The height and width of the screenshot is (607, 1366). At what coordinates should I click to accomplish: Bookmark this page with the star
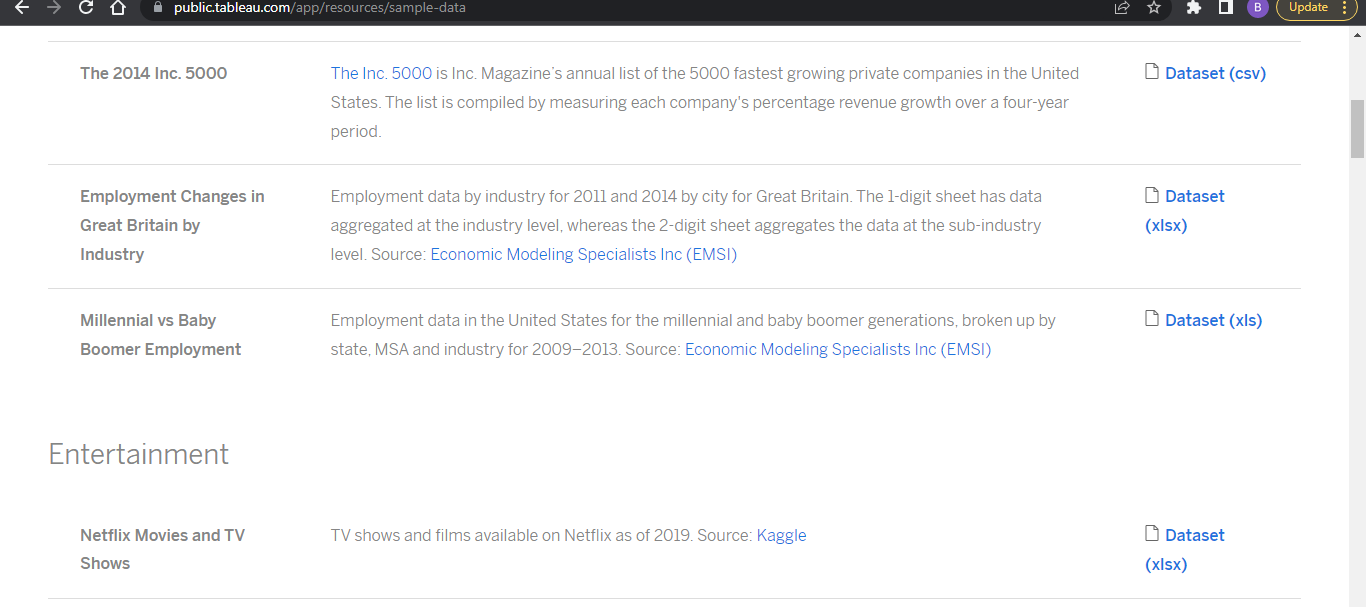coord(1154,8)
